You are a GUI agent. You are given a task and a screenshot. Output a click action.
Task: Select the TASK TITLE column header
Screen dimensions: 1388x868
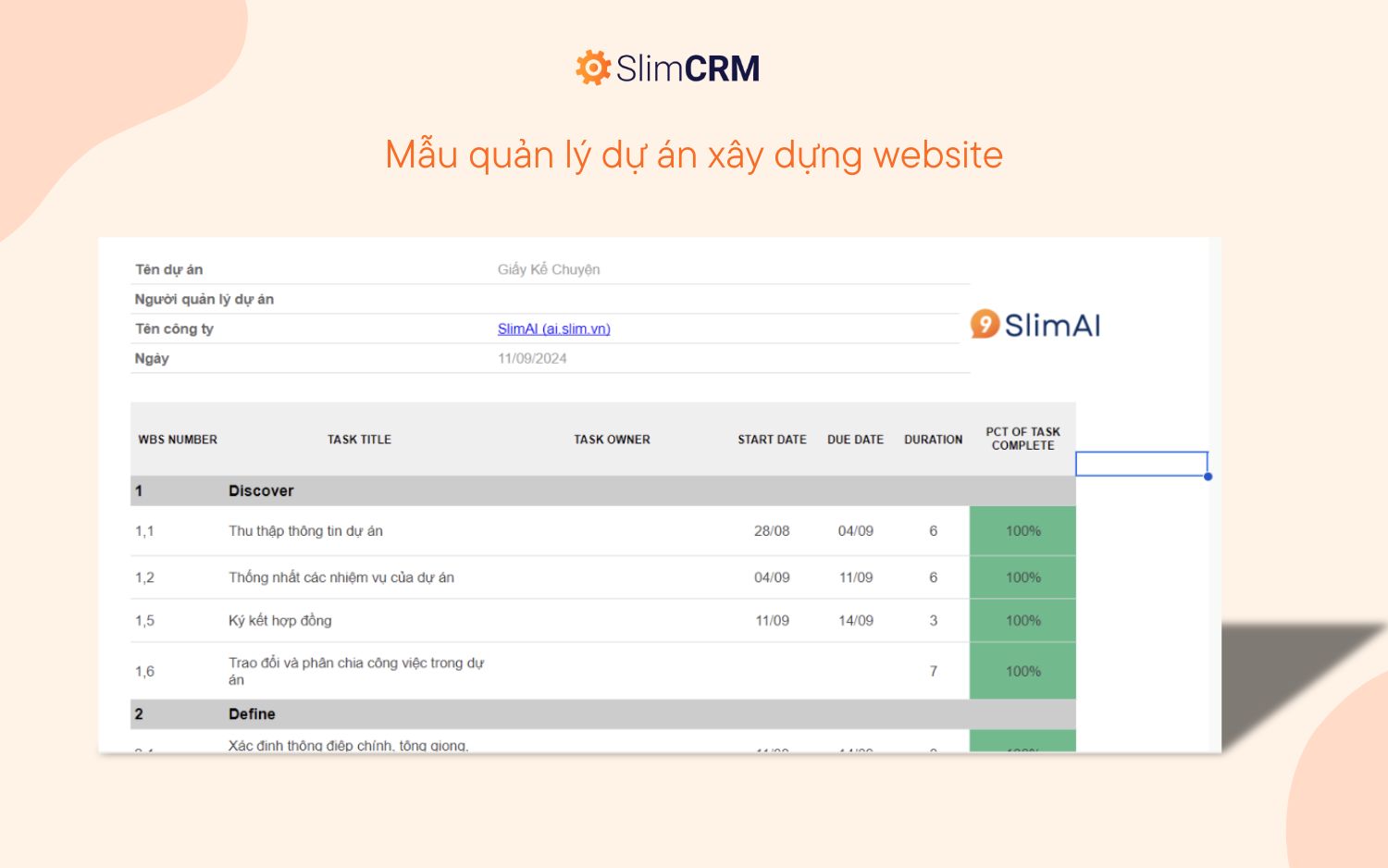[358, 440]
